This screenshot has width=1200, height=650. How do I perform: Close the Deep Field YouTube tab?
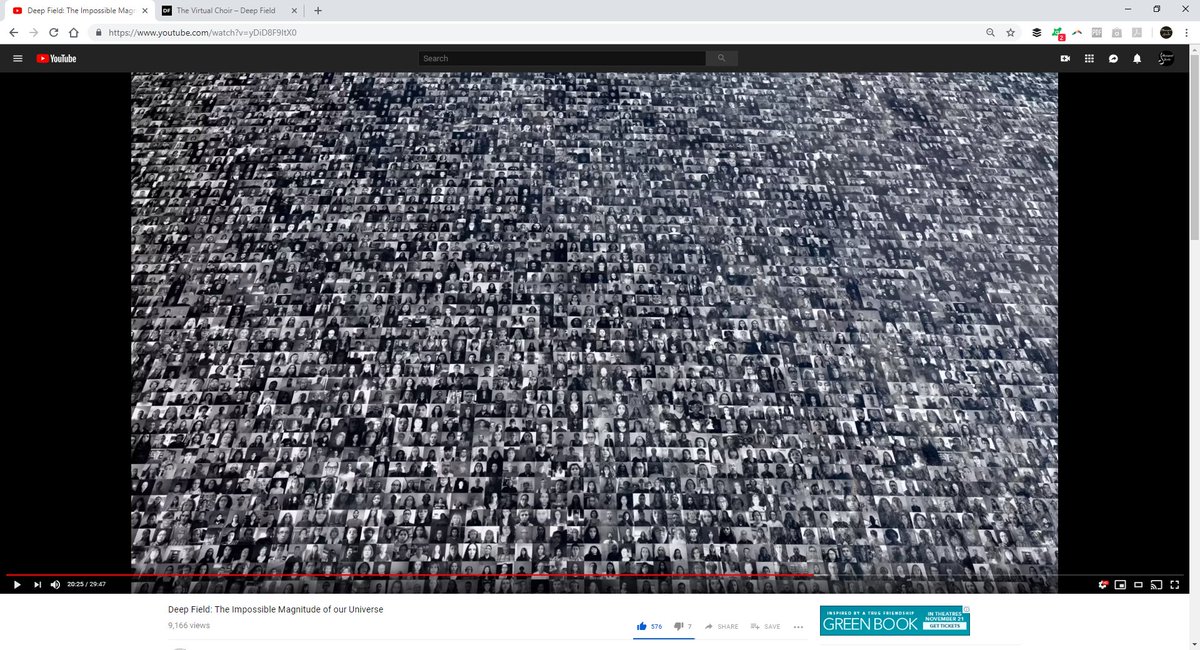point(144,10)
